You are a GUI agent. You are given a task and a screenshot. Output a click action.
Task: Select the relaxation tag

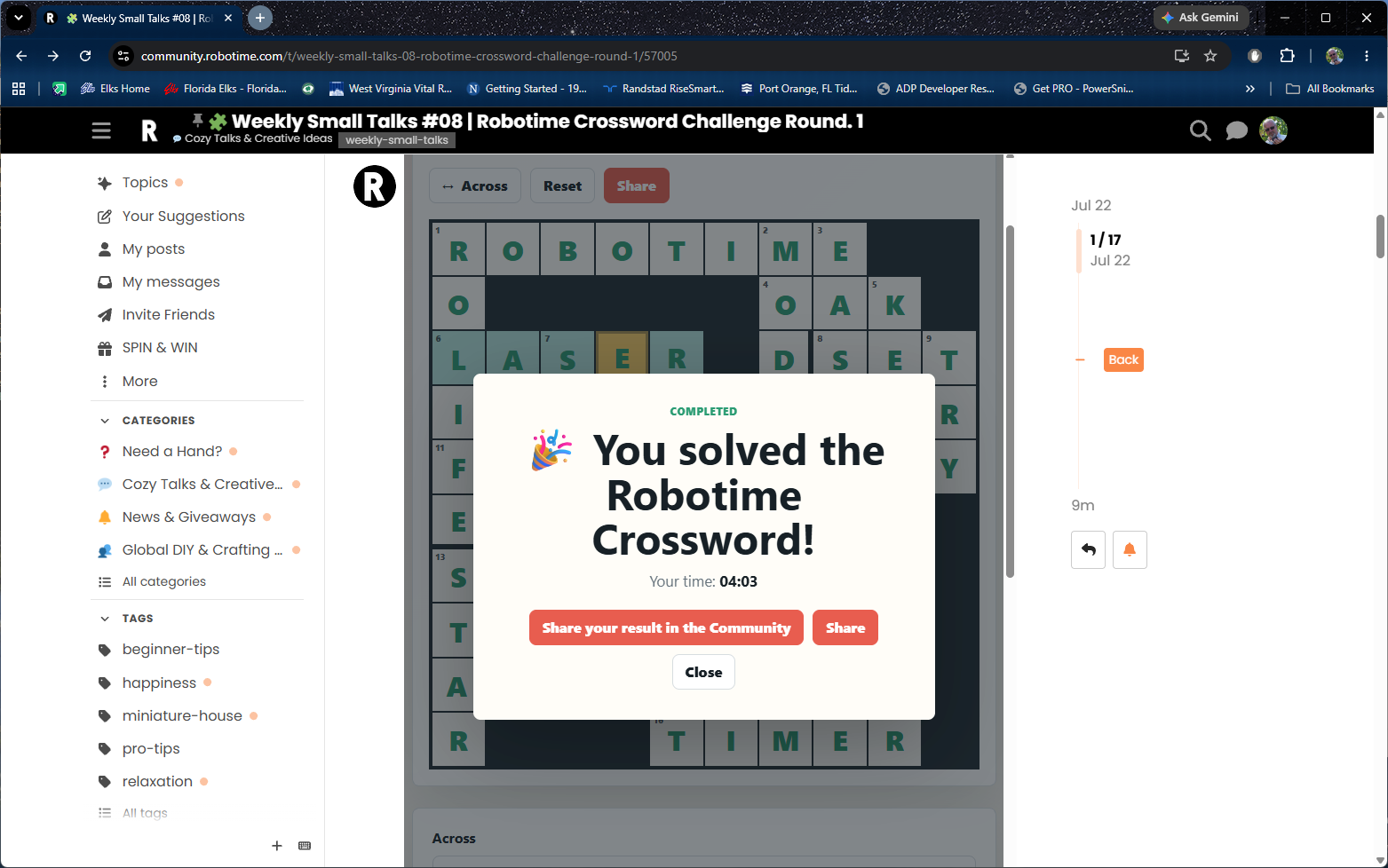[157, 782]
